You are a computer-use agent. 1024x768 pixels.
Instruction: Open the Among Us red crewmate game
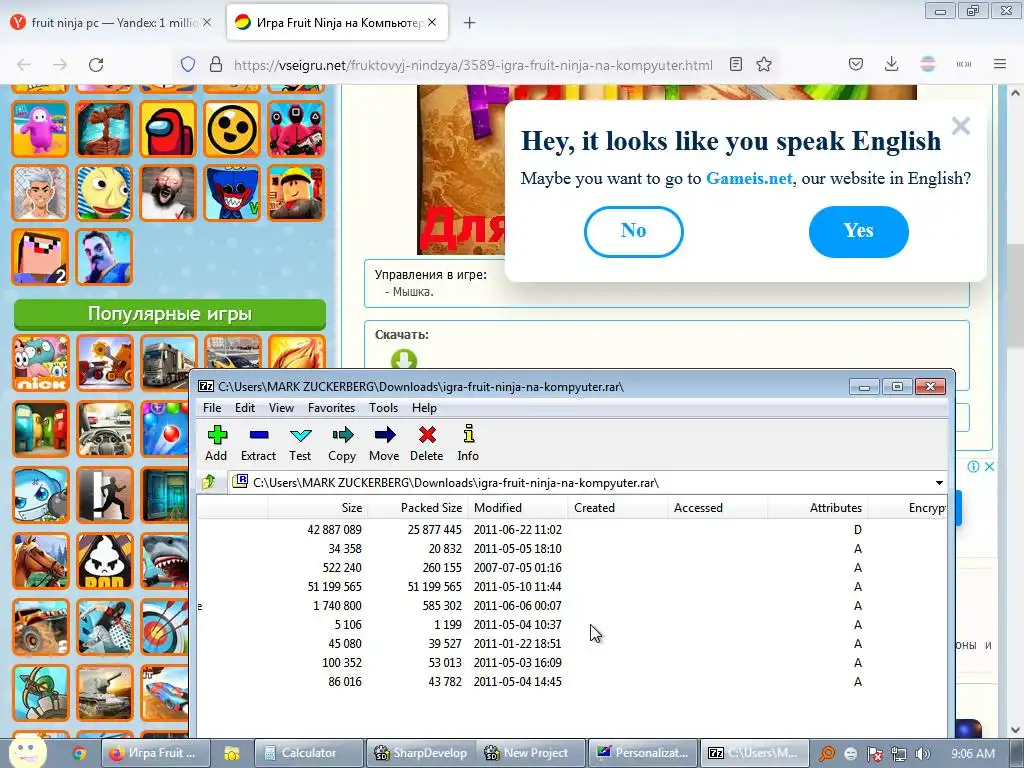168,129
